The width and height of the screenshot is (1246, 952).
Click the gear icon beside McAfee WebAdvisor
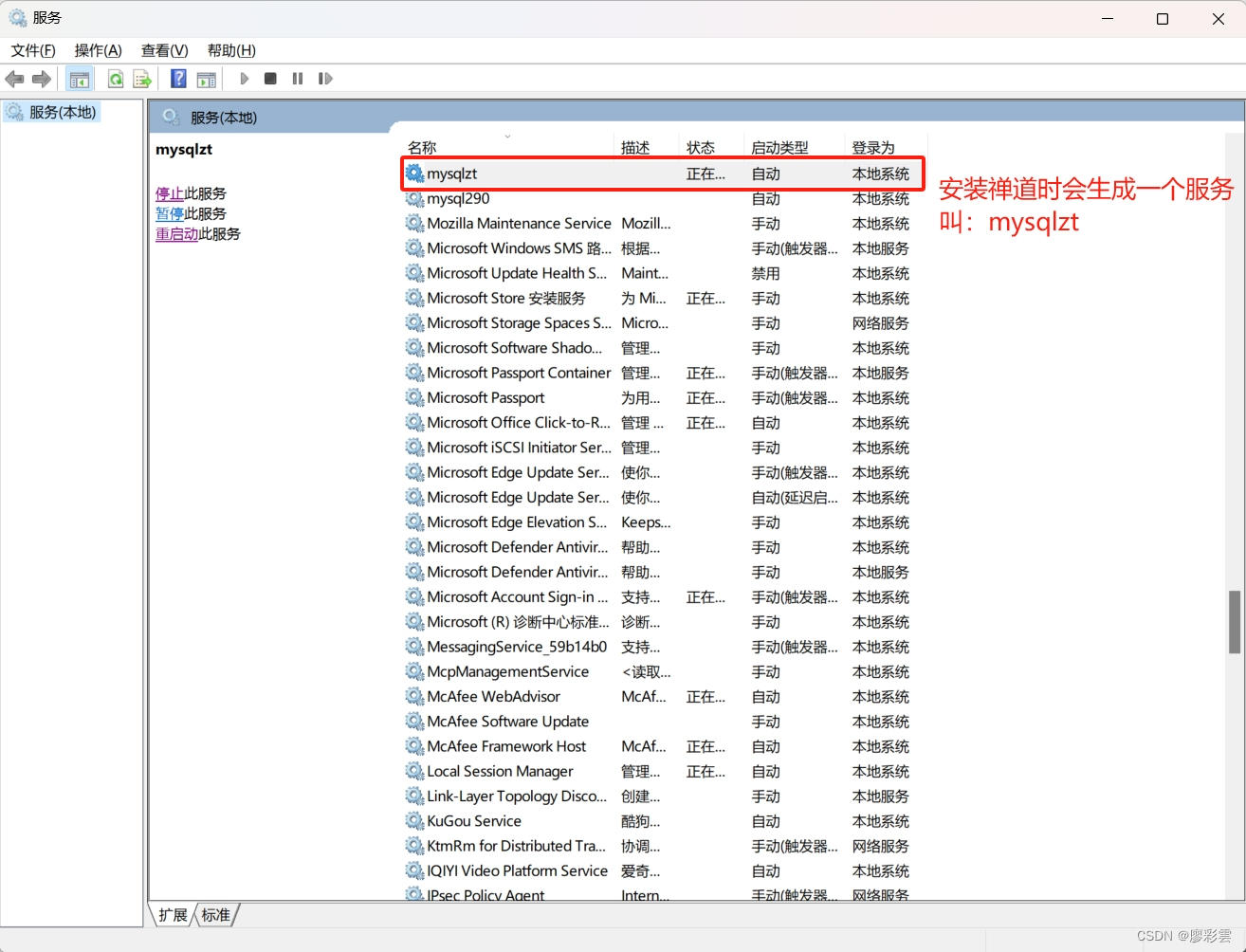click(x=414, y=696)
